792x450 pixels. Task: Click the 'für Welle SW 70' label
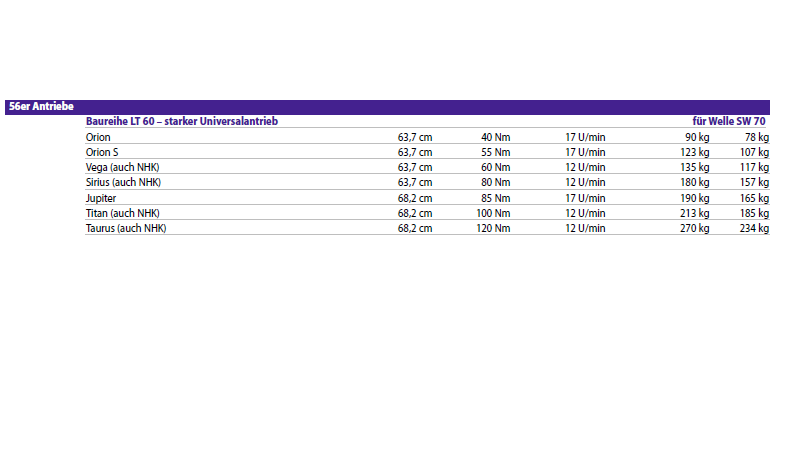729,121
